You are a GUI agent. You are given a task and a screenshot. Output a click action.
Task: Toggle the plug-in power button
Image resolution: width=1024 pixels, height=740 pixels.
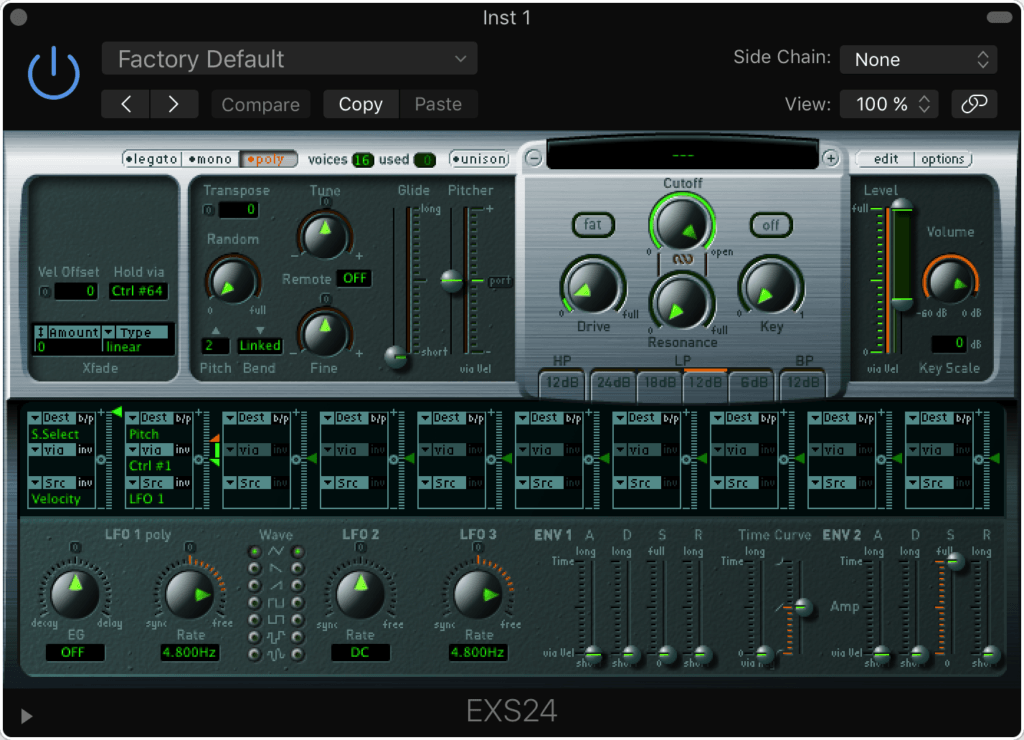pyautogui.click(x=54, y=73)
